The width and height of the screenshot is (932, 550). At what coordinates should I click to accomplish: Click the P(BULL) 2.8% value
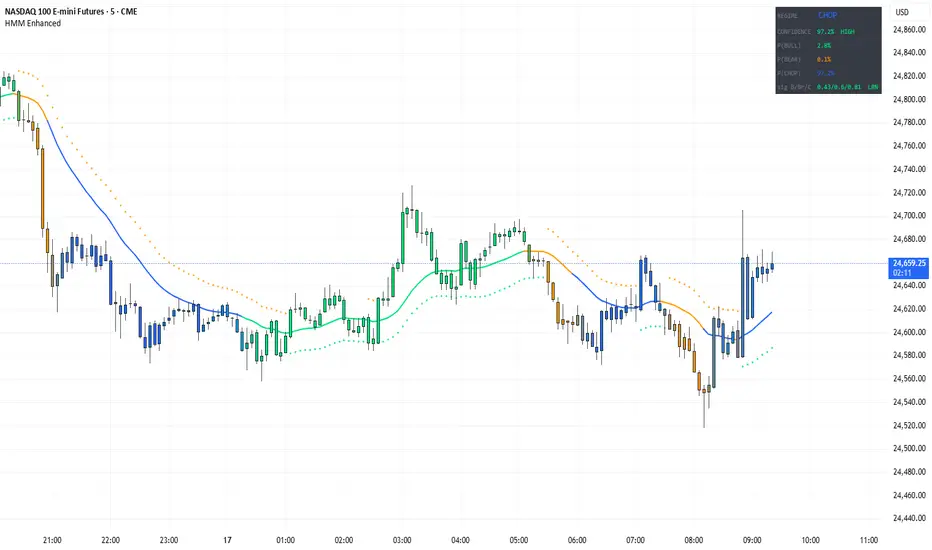pos(826,46)
